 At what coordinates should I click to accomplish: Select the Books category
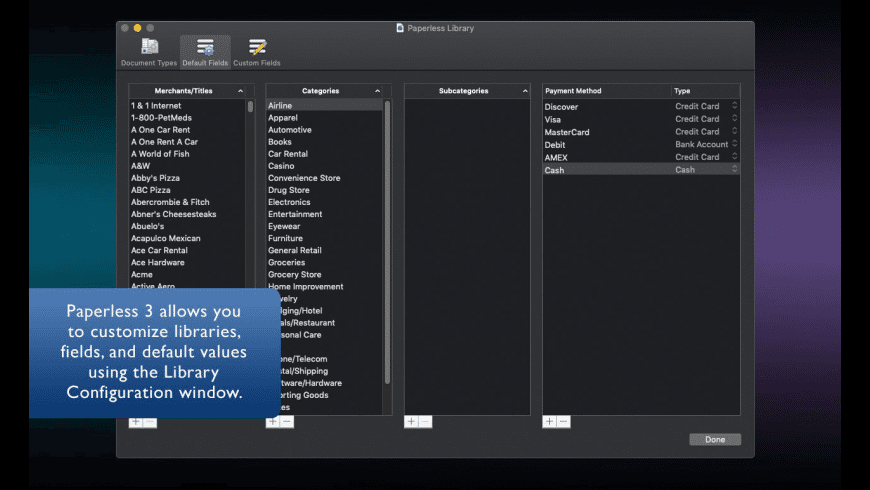tap(324, 142)
